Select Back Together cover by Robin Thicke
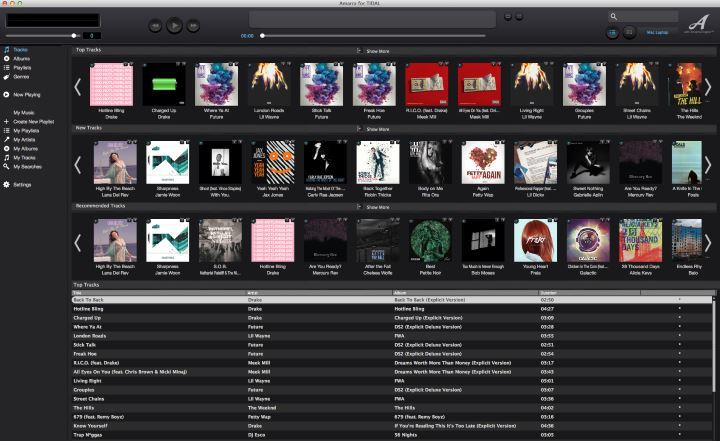This screenshot has height=441, width=720. tap(378, 163)
